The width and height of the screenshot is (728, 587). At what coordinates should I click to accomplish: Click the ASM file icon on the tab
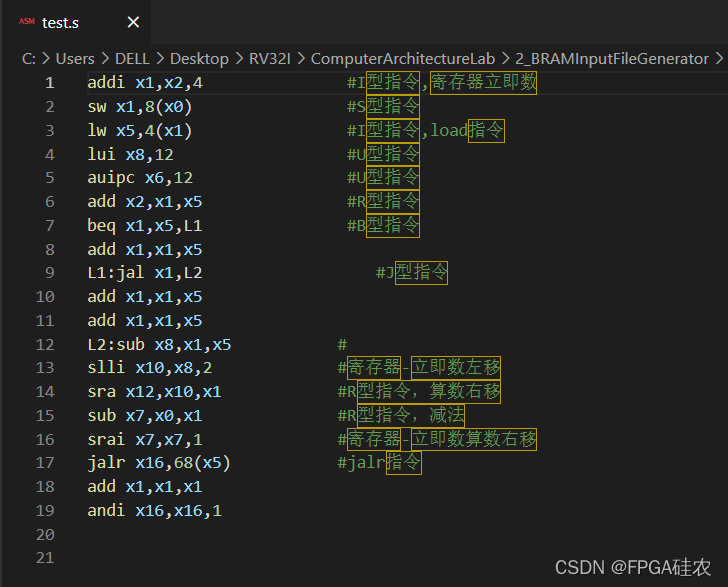coord(27,21)
